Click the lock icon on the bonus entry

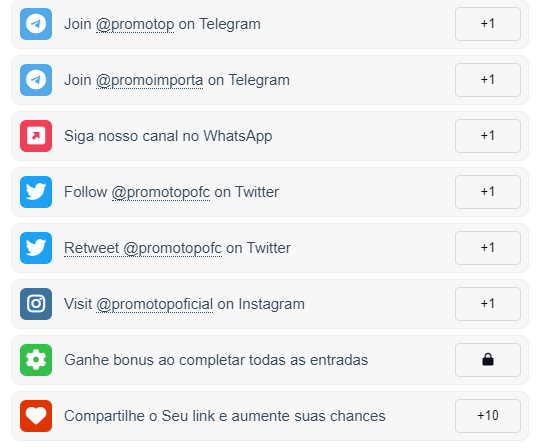pos(488,360)
